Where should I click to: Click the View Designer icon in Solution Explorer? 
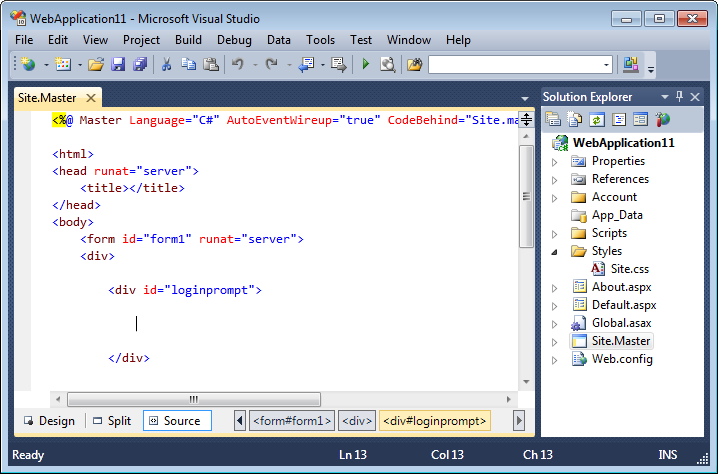pyautogui.click(x=640, y=120)
